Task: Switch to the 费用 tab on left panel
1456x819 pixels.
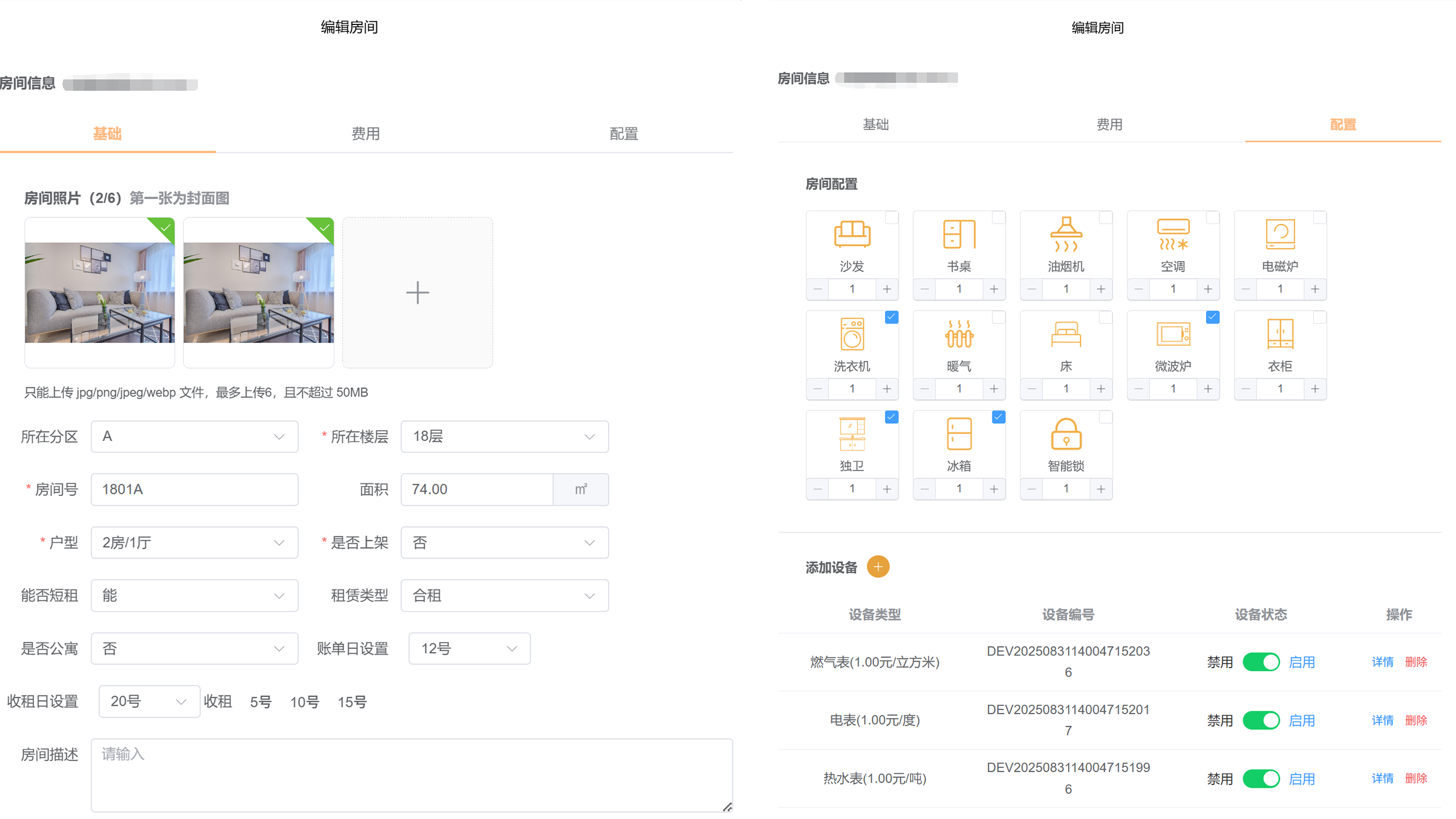Action: pyautogui.click(x=365, y=134)
